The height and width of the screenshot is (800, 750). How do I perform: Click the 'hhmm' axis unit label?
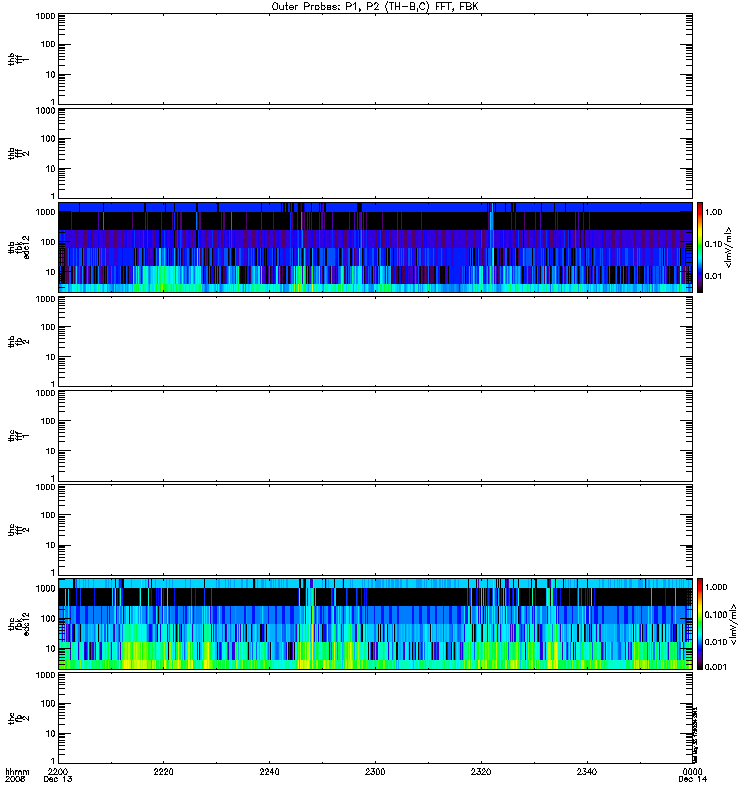[x=17, y=771]
